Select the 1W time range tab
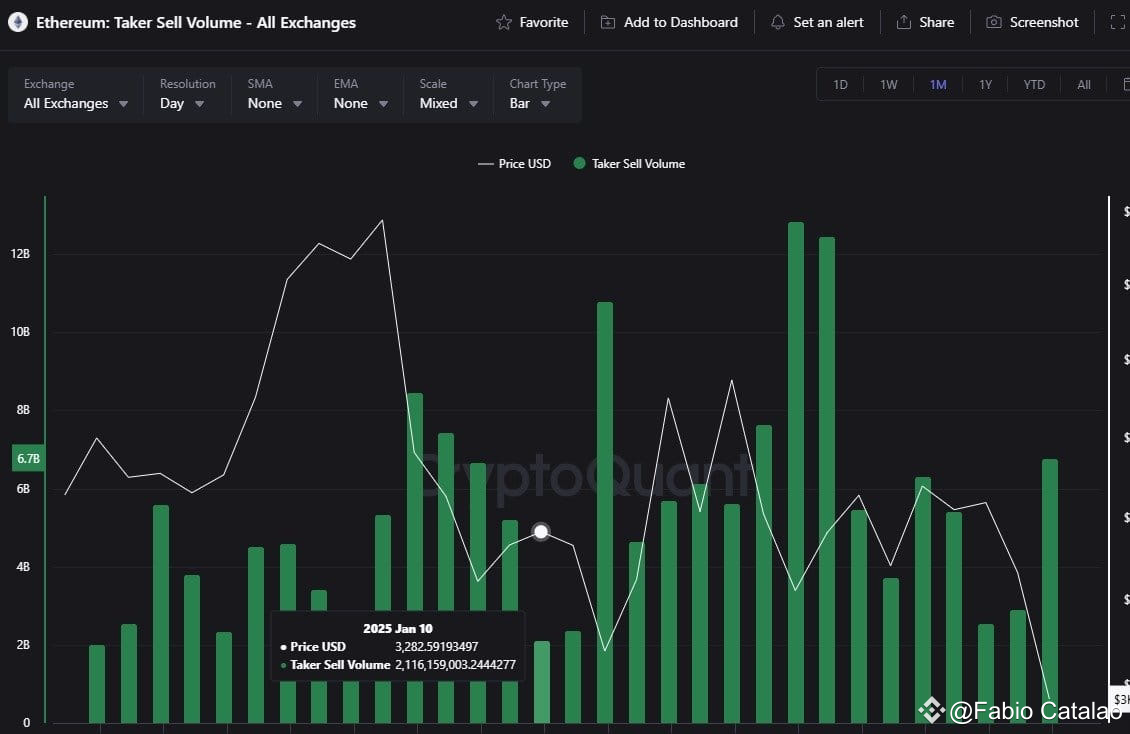 889,84
